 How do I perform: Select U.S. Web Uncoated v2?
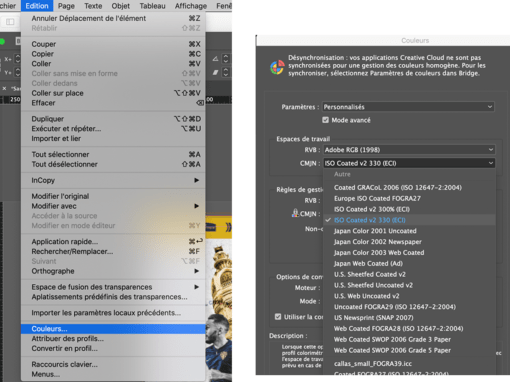click(x=409, y=296)
